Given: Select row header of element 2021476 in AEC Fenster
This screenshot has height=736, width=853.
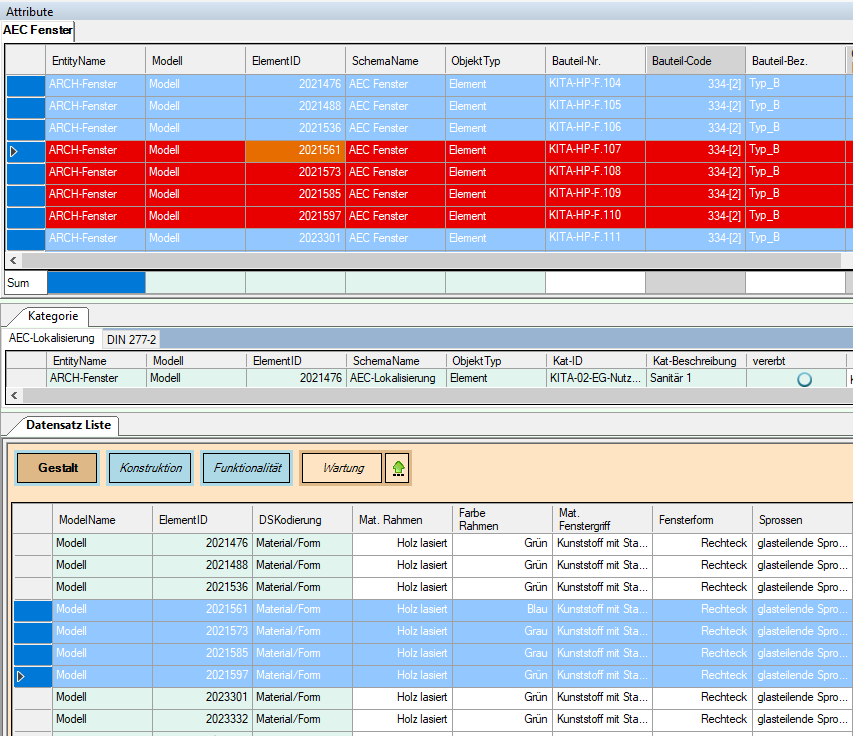Looking at the screenshot, I should pos(26,84).
